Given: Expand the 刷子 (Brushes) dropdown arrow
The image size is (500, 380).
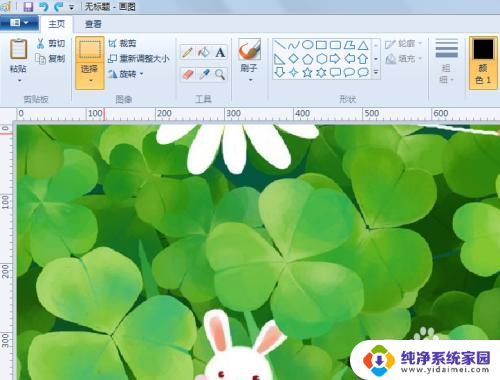Looking at the screenshot, I should [250, 80].
